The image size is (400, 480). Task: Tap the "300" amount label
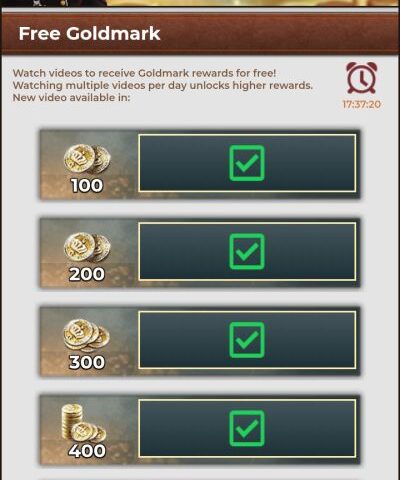click(87, 362)
